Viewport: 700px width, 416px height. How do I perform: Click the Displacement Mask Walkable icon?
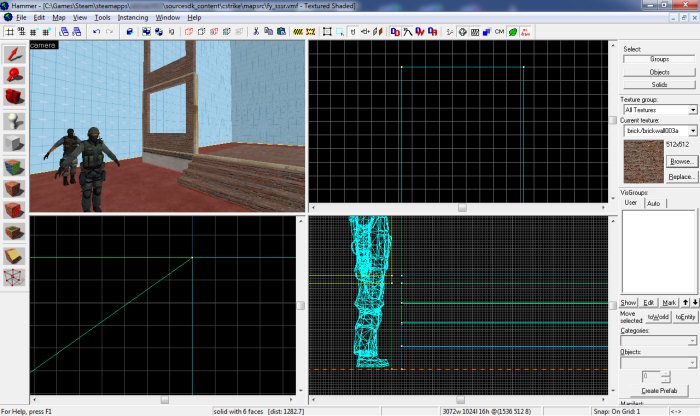[420, 32]
